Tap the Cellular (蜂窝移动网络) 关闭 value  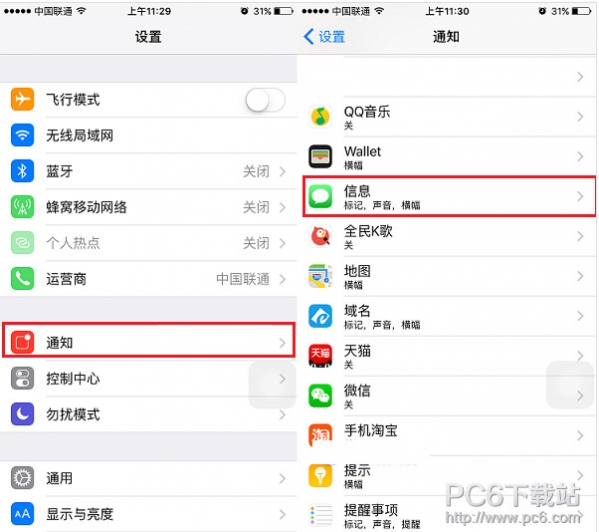256,207
